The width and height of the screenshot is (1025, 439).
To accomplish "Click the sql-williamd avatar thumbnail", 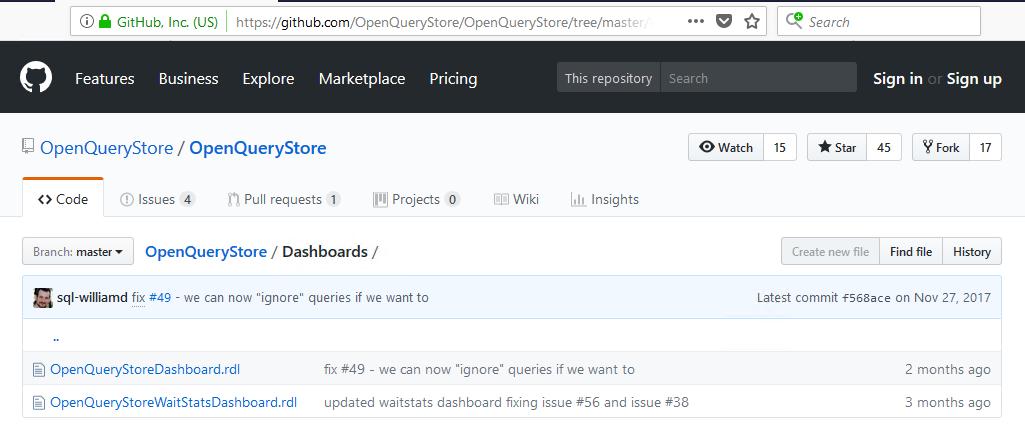I will click(x=43, y=297).
